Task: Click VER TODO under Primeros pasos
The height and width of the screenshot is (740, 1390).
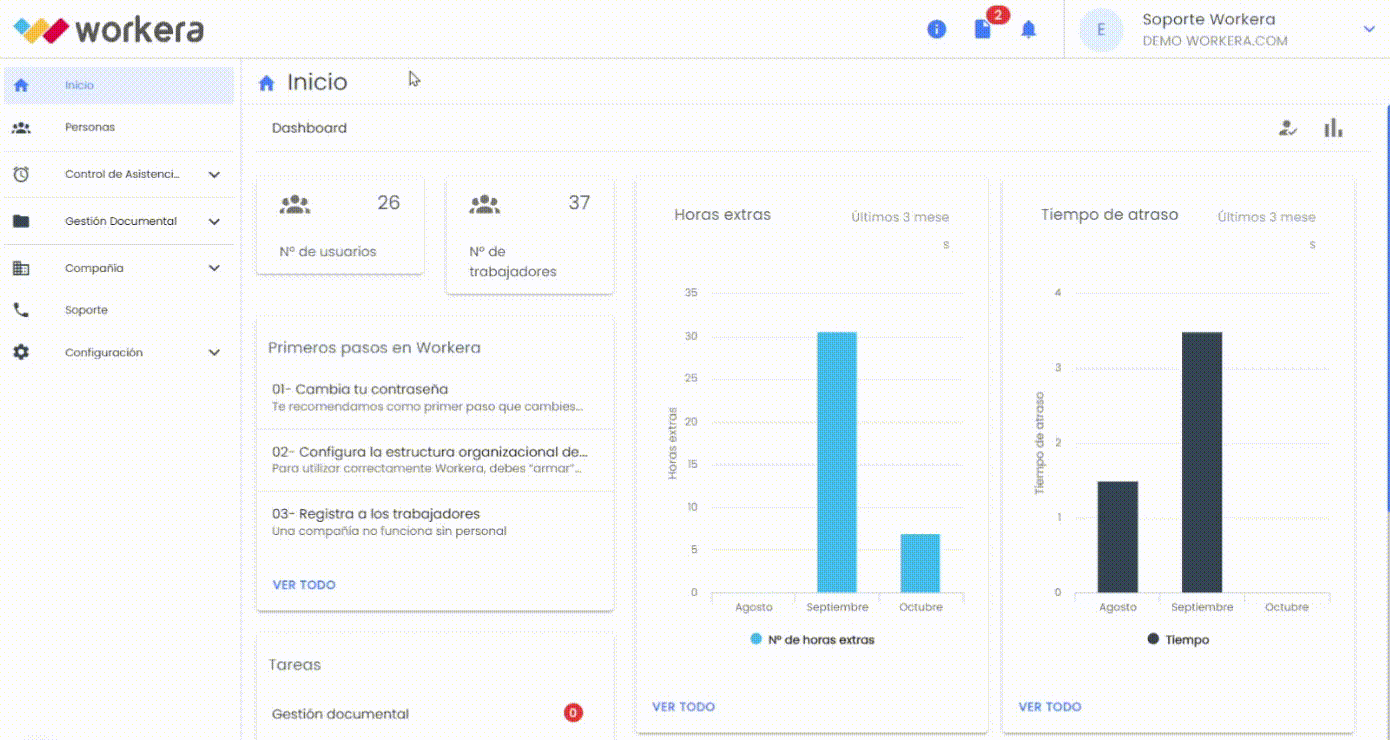Action: (304, 585)
